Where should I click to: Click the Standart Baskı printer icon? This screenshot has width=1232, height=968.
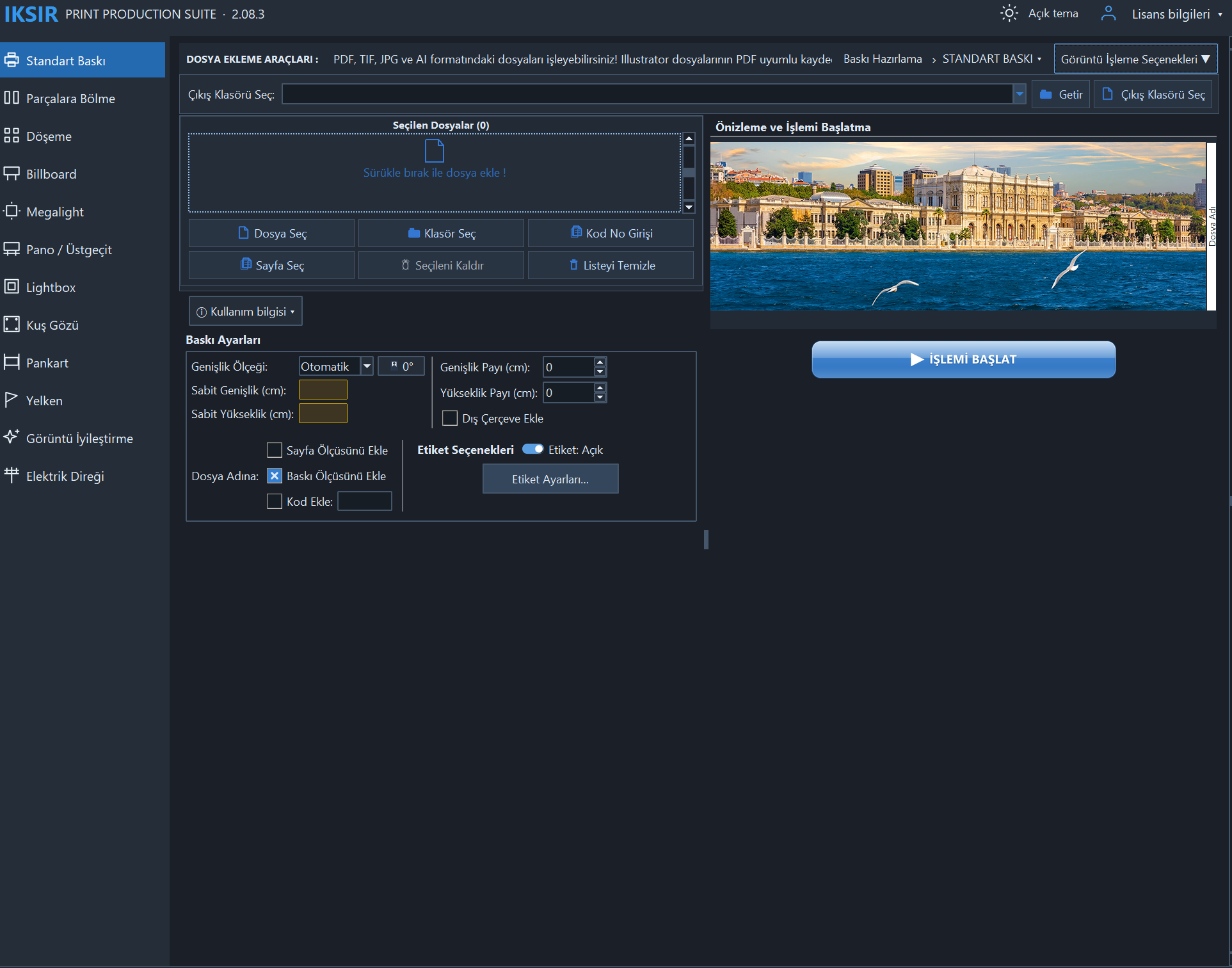click(12, 60)
